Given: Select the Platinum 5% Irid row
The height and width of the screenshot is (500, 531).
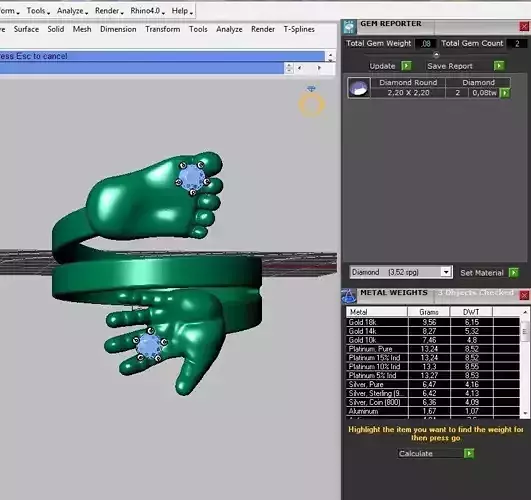Looking at the screenshot, I should tap(433, 375).
